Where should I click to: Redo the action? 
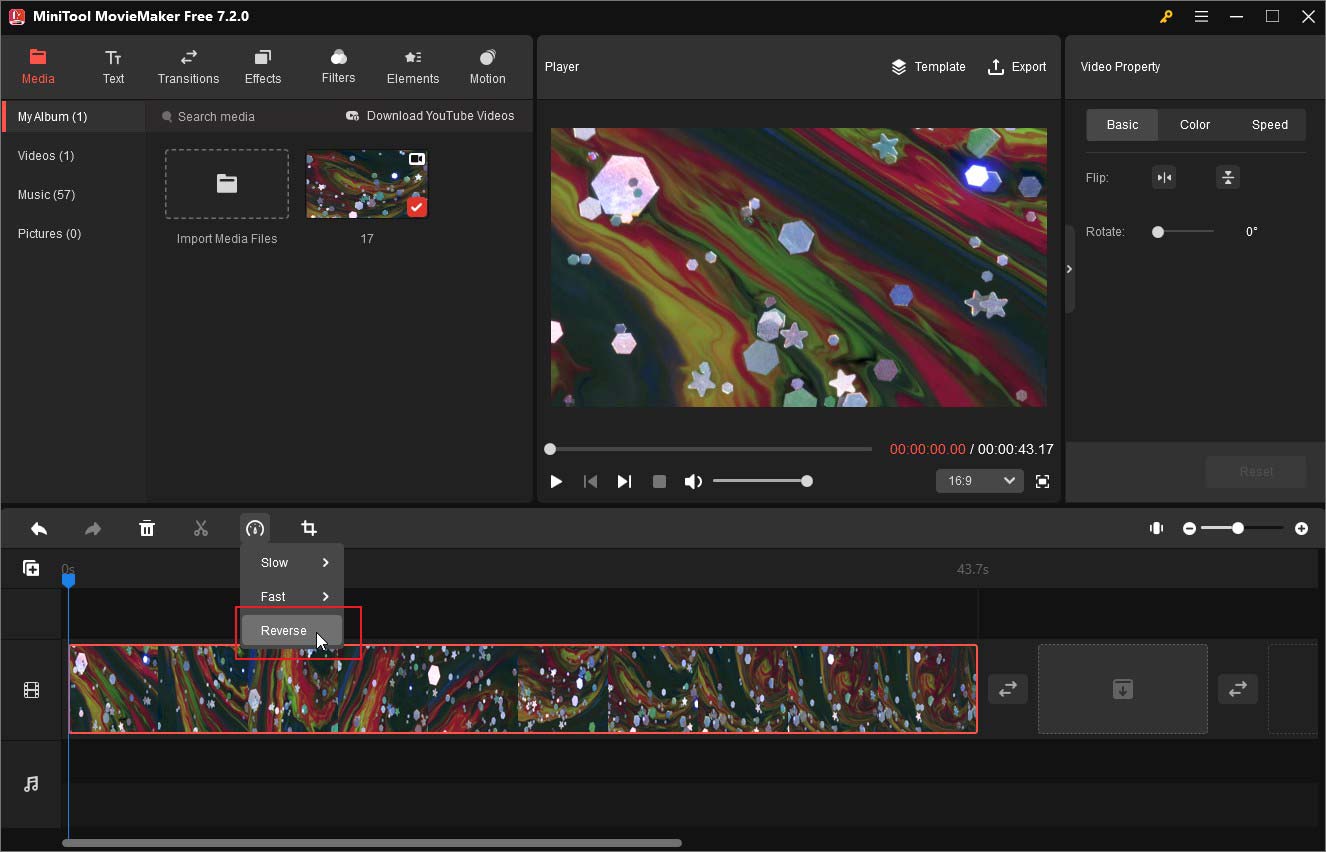93,528
